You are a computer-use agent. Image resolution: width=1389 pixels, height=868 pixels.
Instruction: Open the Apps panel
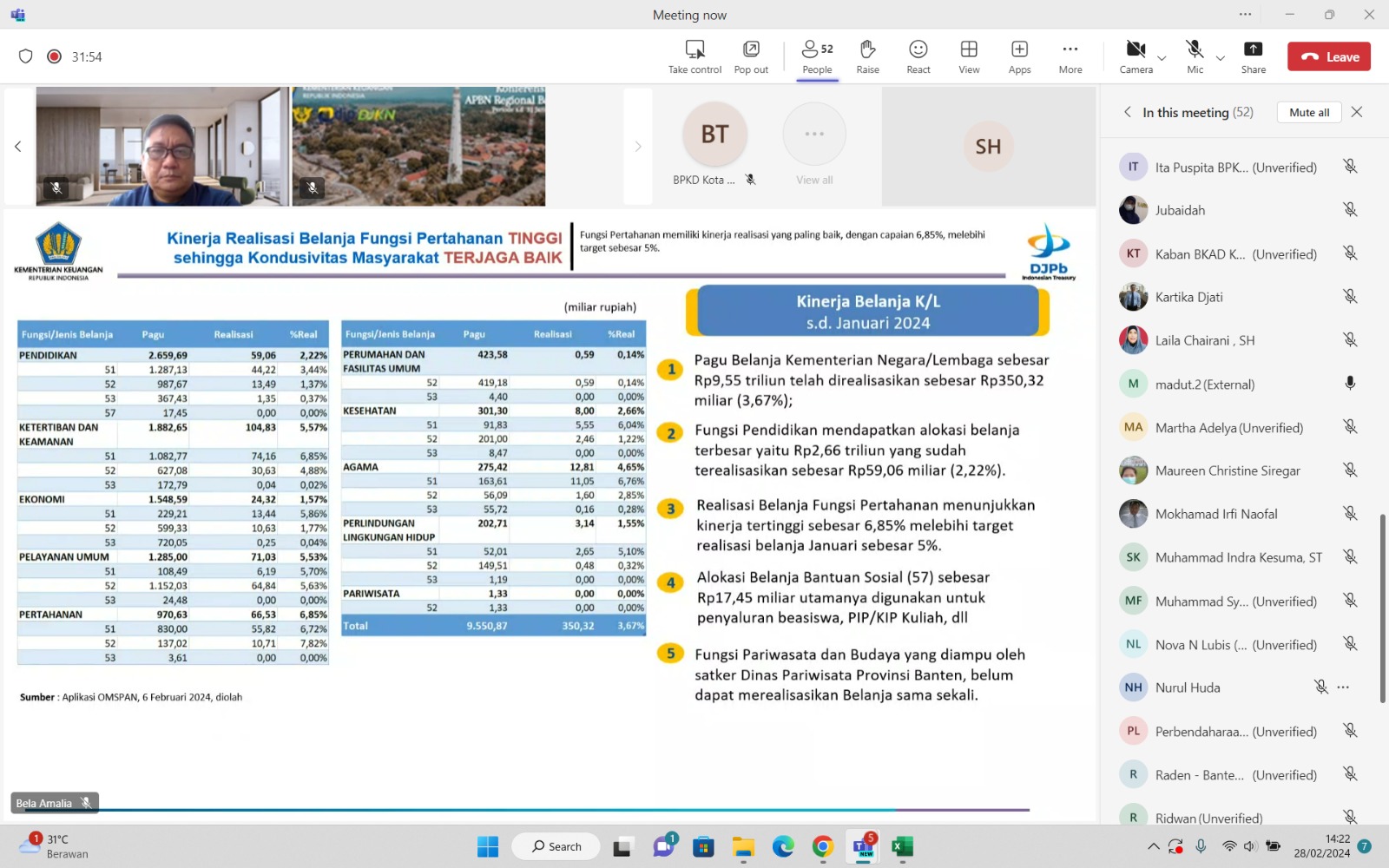[1019, 49]
